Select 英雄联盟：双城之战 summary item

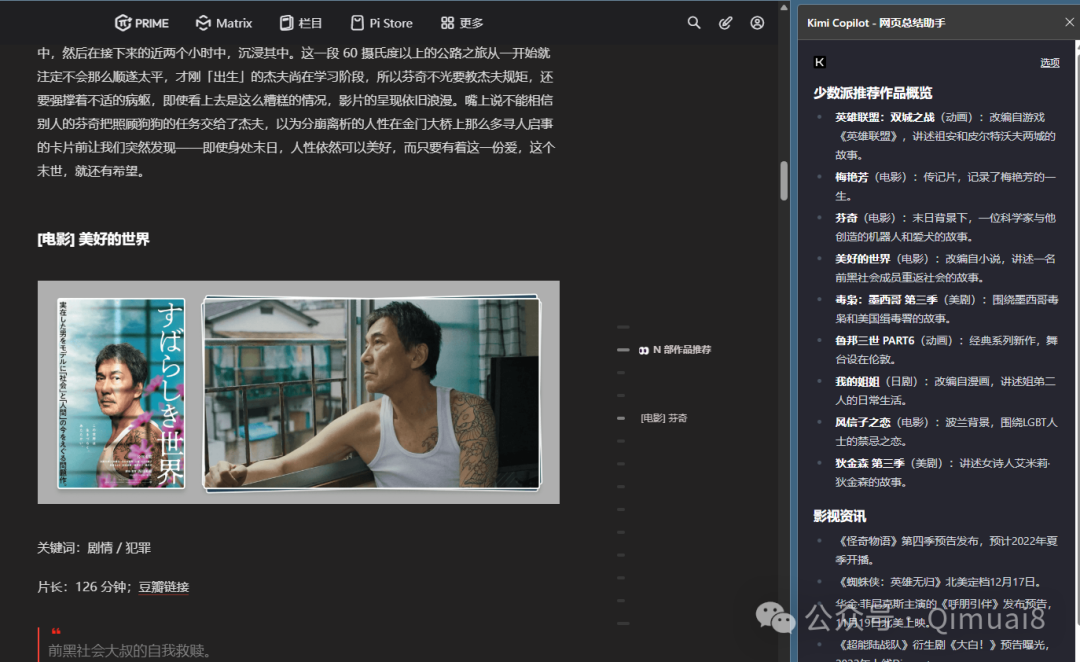coord(945,136)
